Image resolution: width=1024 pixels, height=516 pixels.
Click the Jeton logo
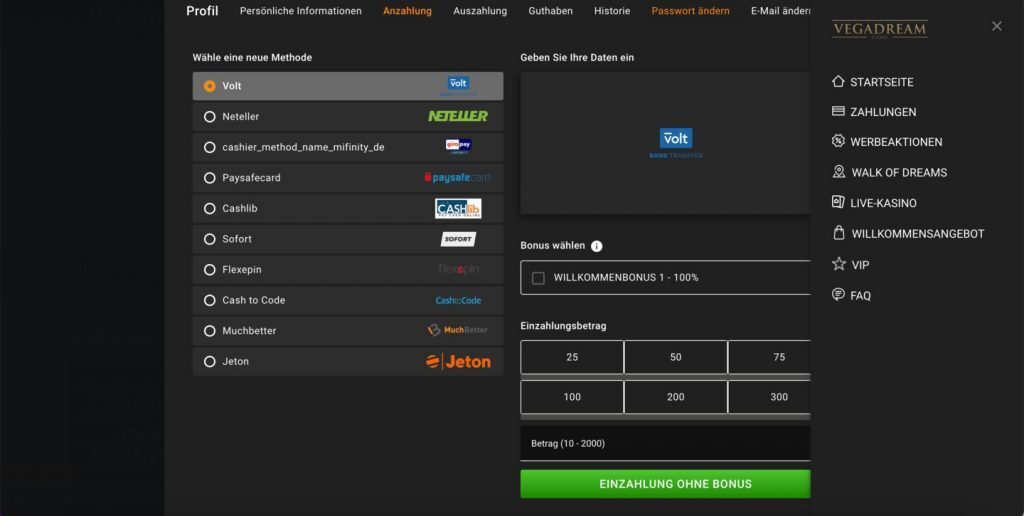click(x=458, y=361)
